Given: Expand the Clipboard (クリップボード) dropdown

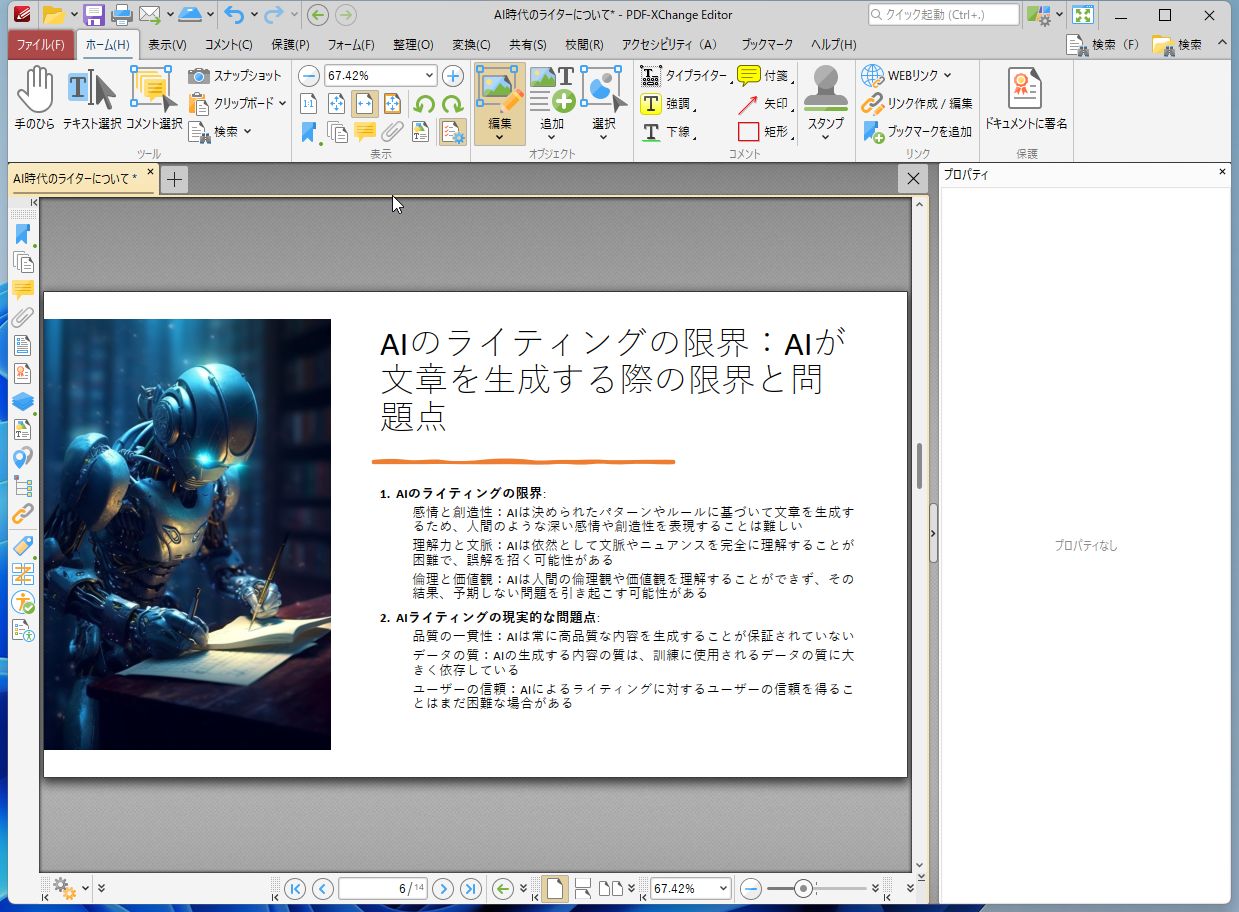Looking at the screenshot, I should [x=282, y=104].
